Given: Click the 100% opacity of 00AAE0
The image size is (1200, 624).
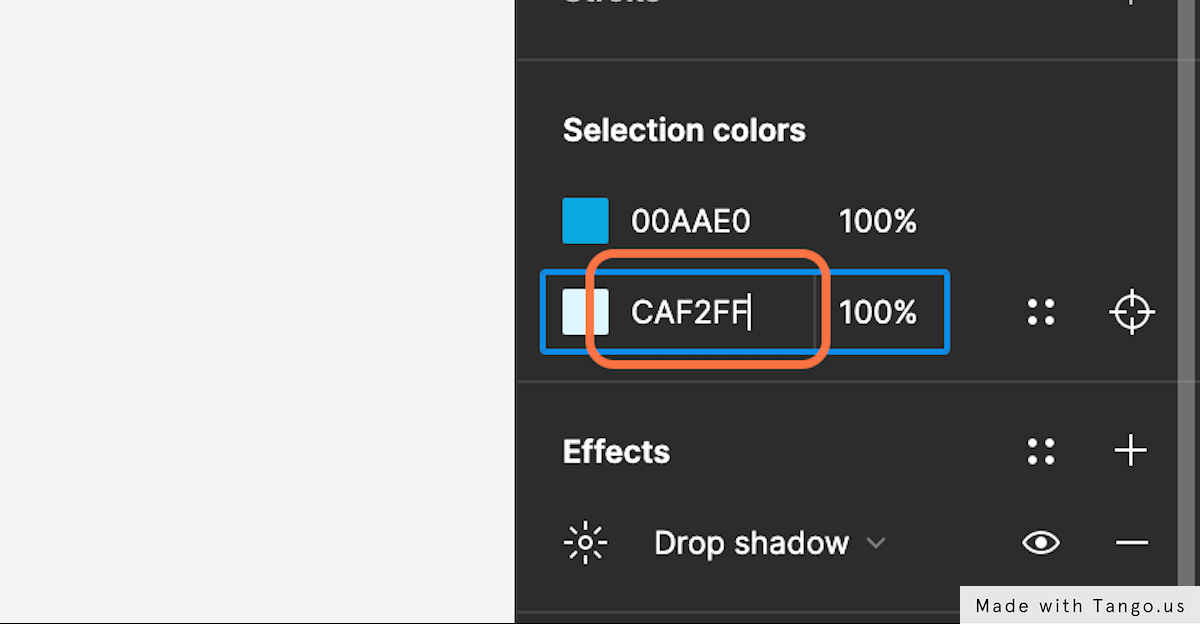Looking at the screenshot, I should click(878, 221).
